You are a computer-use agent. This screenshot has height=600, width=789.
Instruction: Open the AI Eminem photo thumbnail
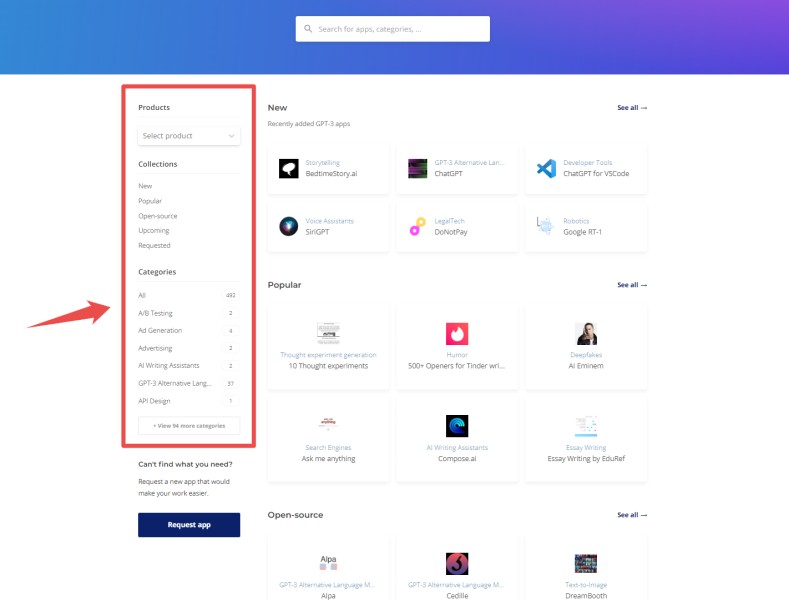pos(586,334)
